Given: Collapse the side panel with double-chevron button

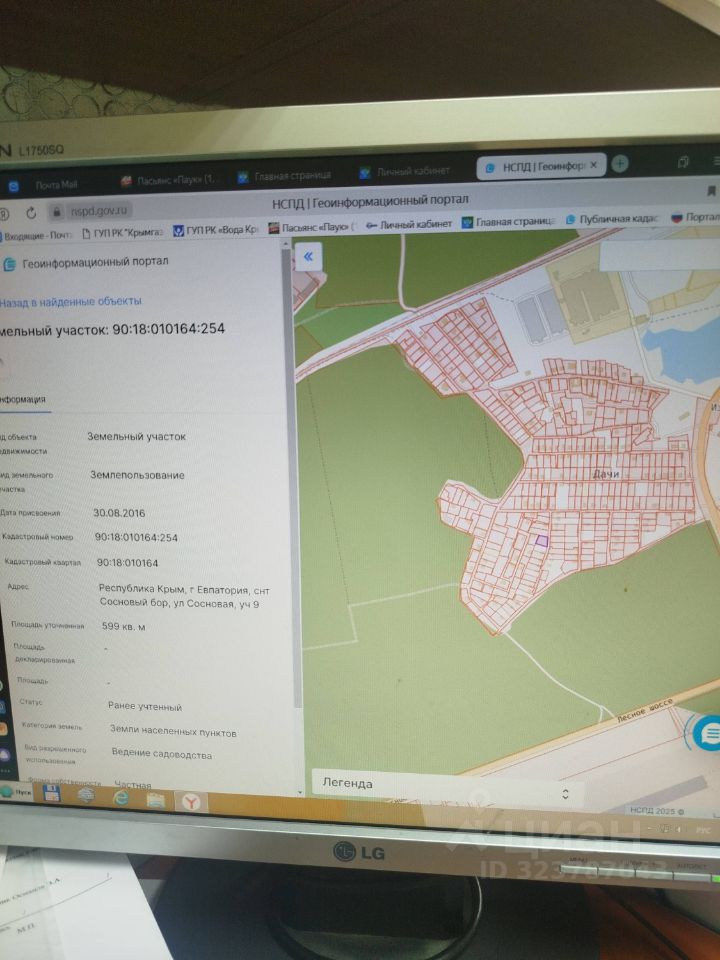Looking at the screenshot, I should [x=308, y=256].
